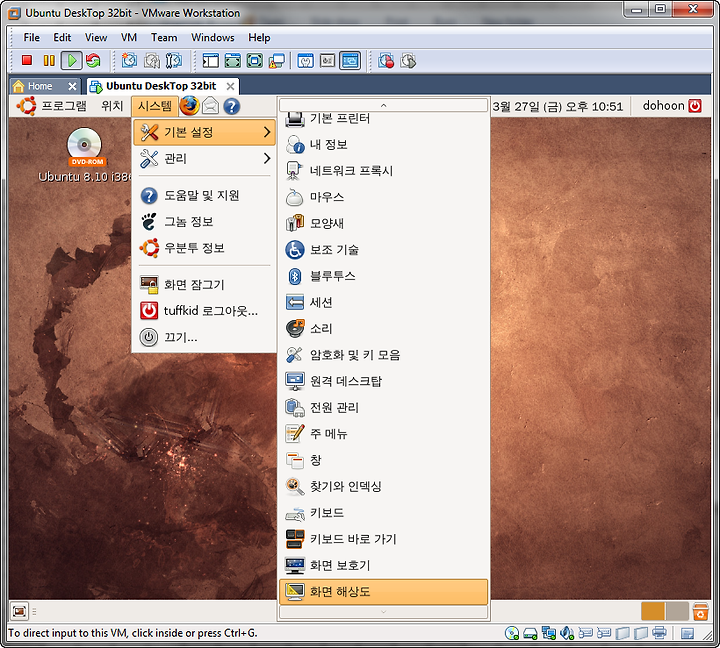
Task: Open the Help menu
Action: [x=259, y=38]
